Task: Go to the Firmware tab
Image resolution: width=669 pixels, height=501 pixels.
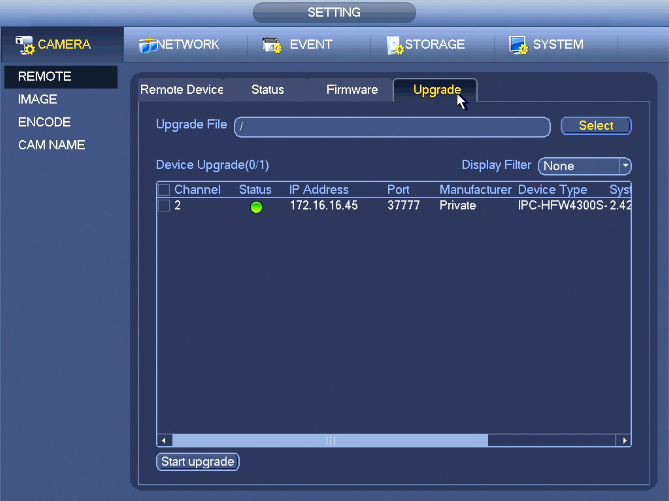Action: pos(352,90)
